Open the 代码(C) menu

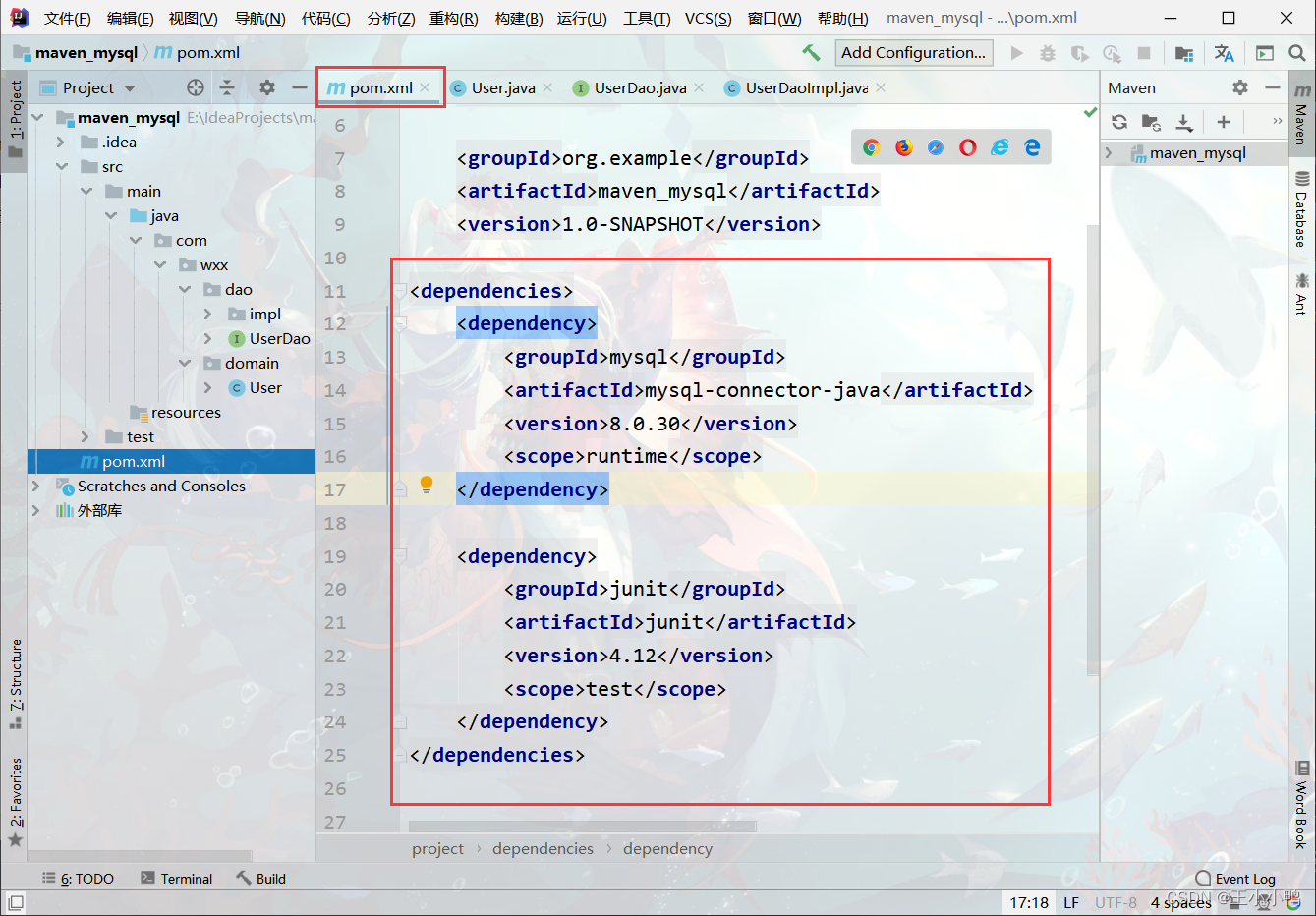point(326,18)
